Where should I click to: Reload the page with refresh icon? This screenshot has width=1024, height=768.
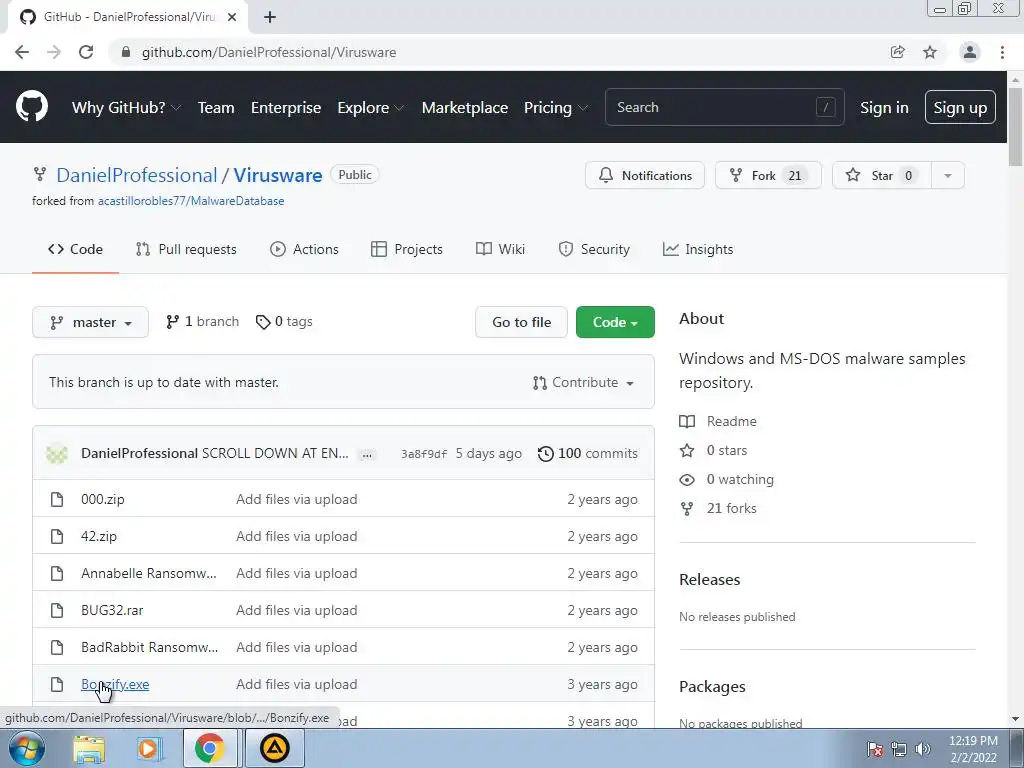[x=86, y=52]
